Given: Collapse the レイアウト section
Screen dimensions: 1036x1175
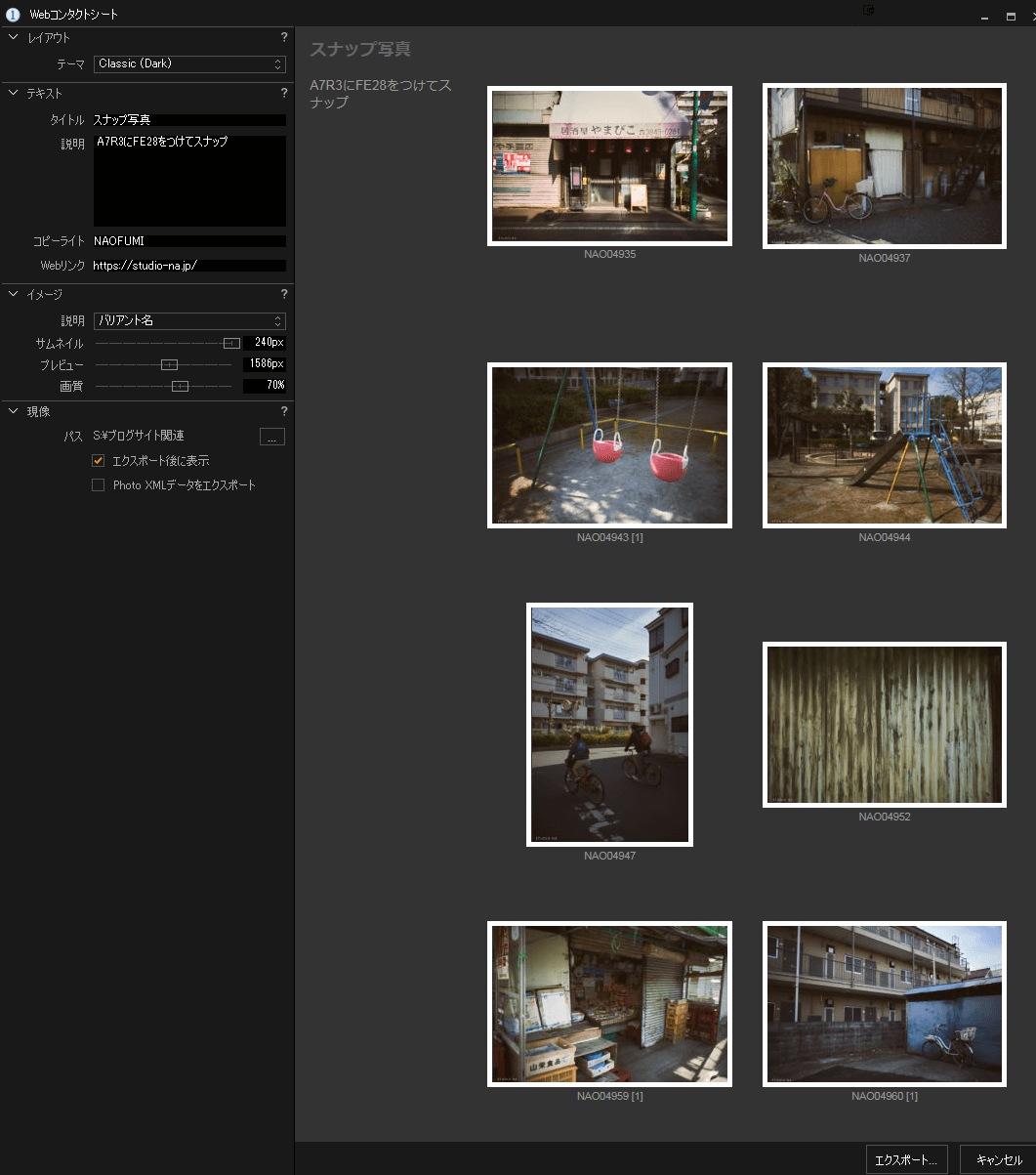Looking at the screenshot, I should [x=13, y=38].
